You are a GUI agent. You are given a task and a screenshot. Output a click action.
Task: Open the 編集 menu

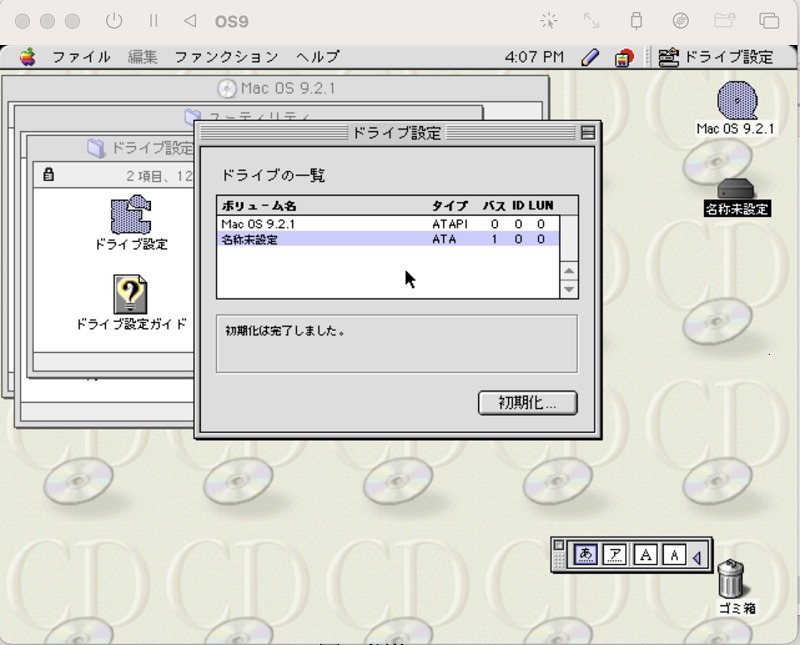pos(142,57)
